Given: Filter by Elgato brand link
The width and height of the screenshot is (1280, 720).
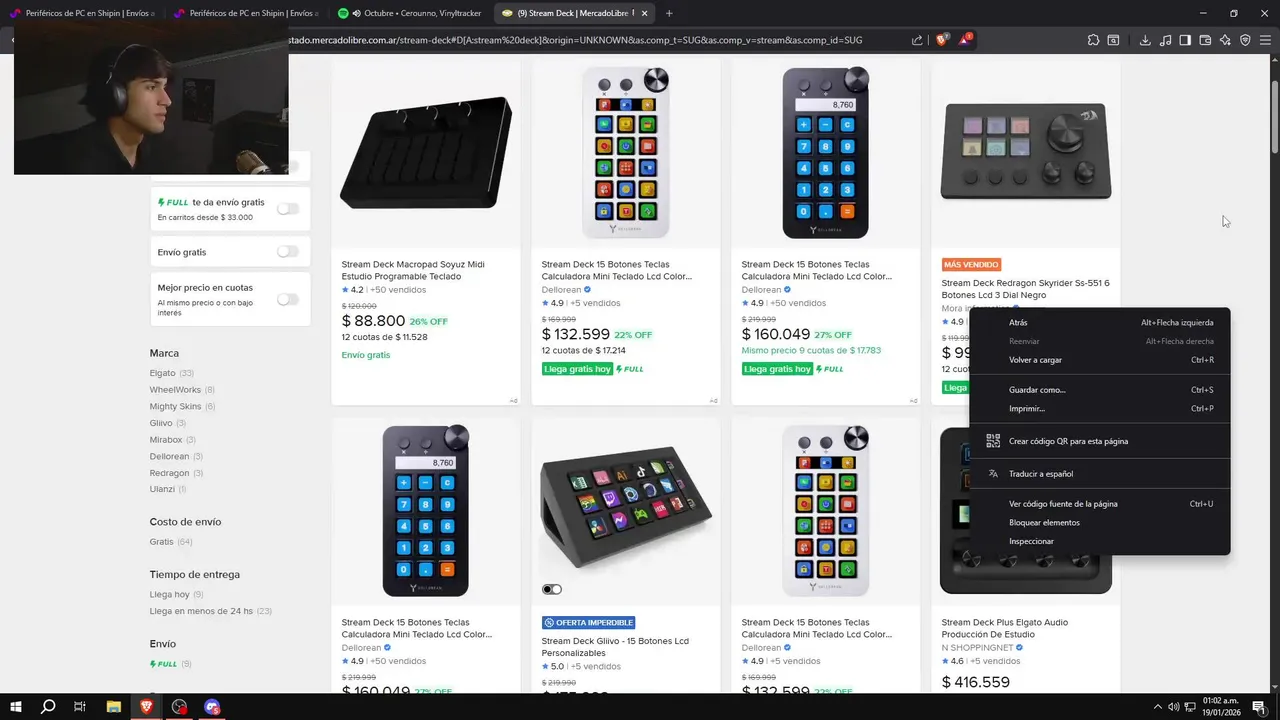Looking at the screenshot, I should click(162, 373).
